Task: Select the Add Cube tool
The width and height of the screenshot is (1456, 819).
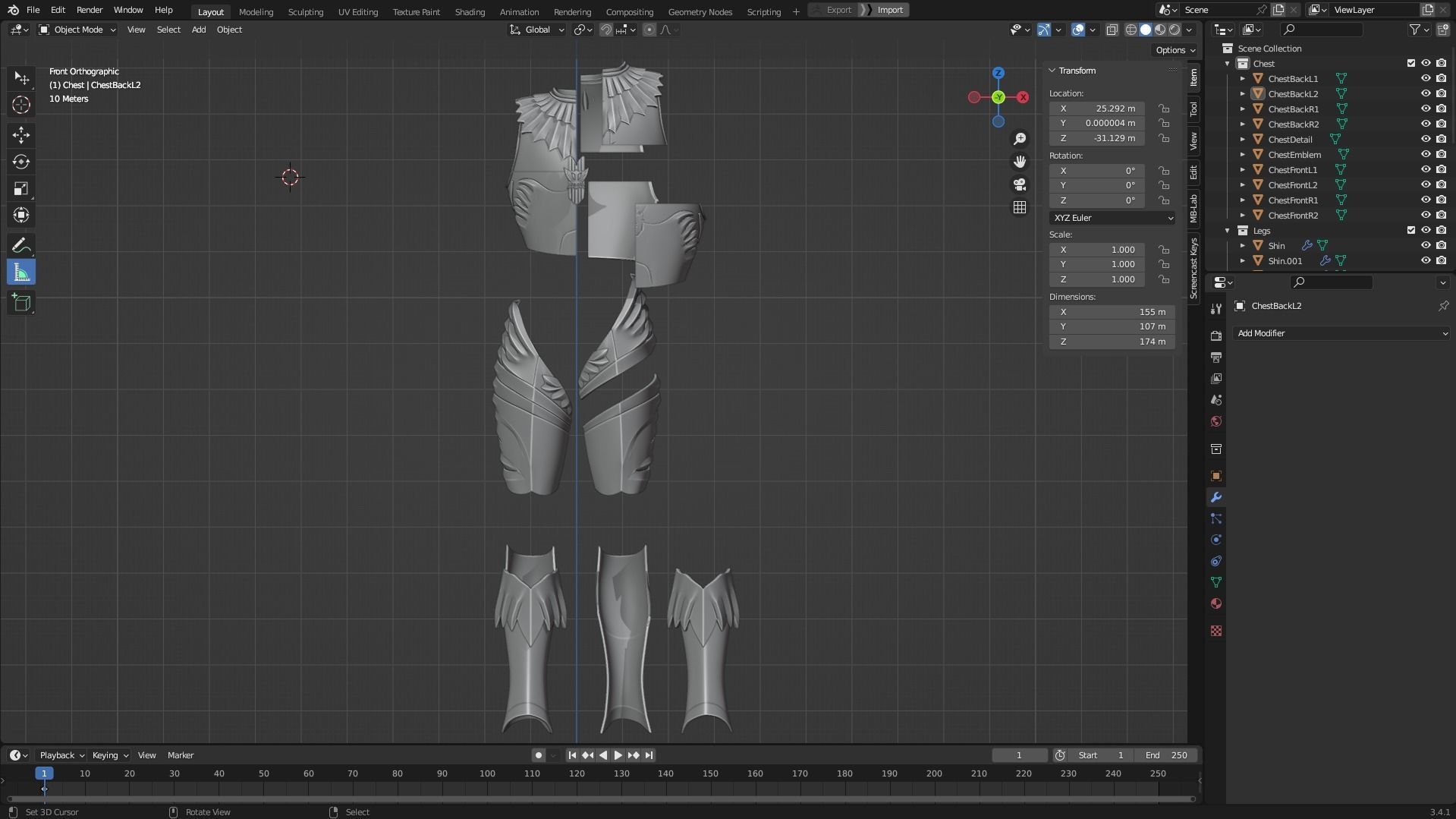Action: click(21, 303)
